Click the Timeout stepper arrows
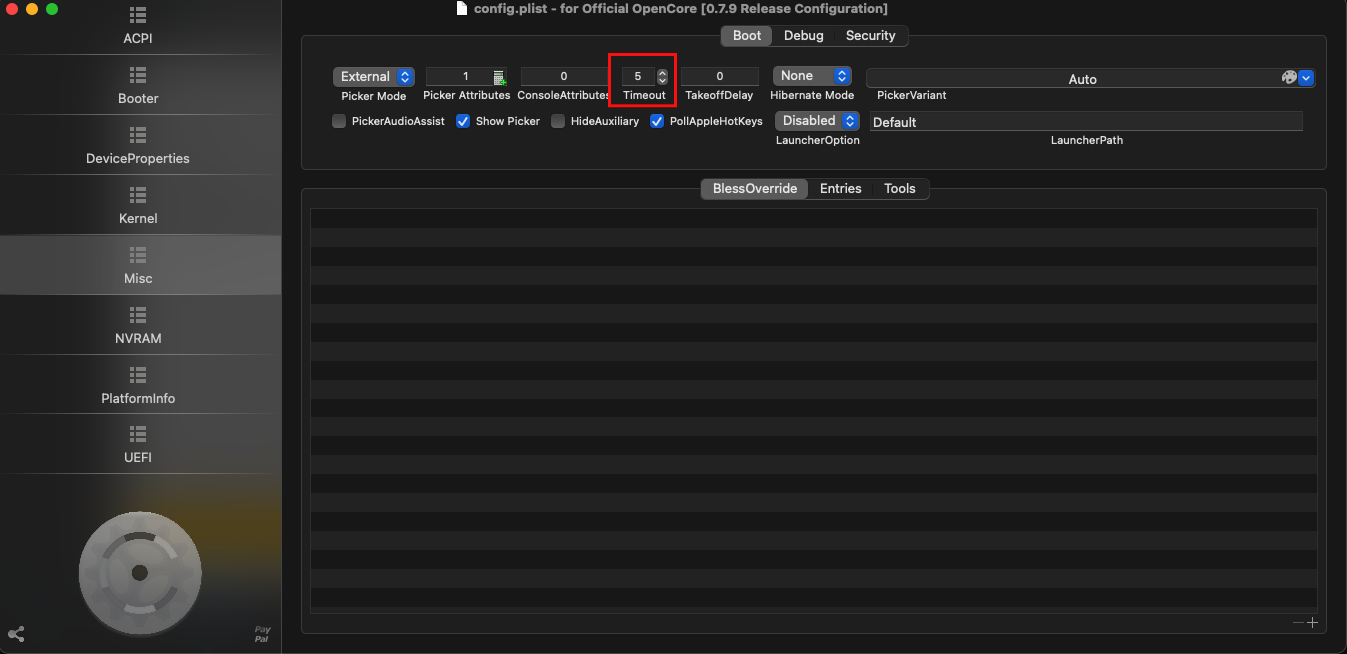The width and height of the screenshot is (1347, 654). (x=662, y=77)
